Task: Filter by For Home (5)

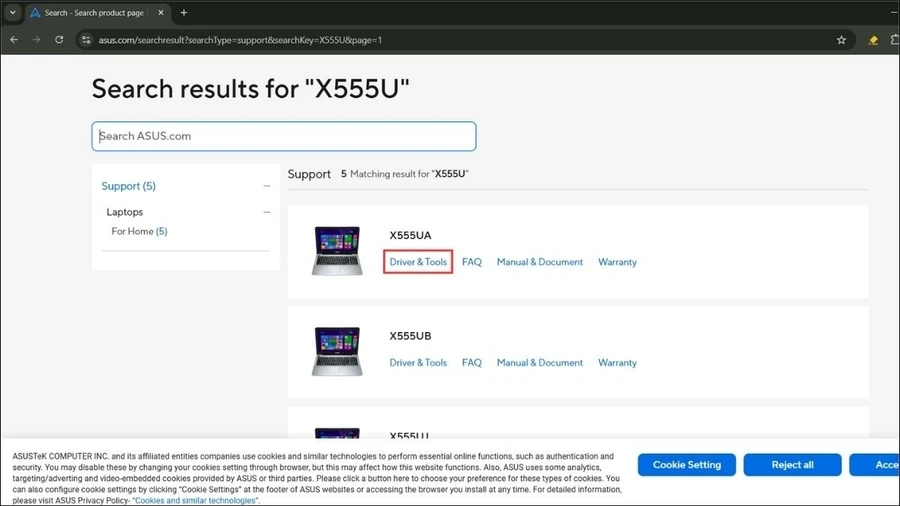Action: point(139,231)
